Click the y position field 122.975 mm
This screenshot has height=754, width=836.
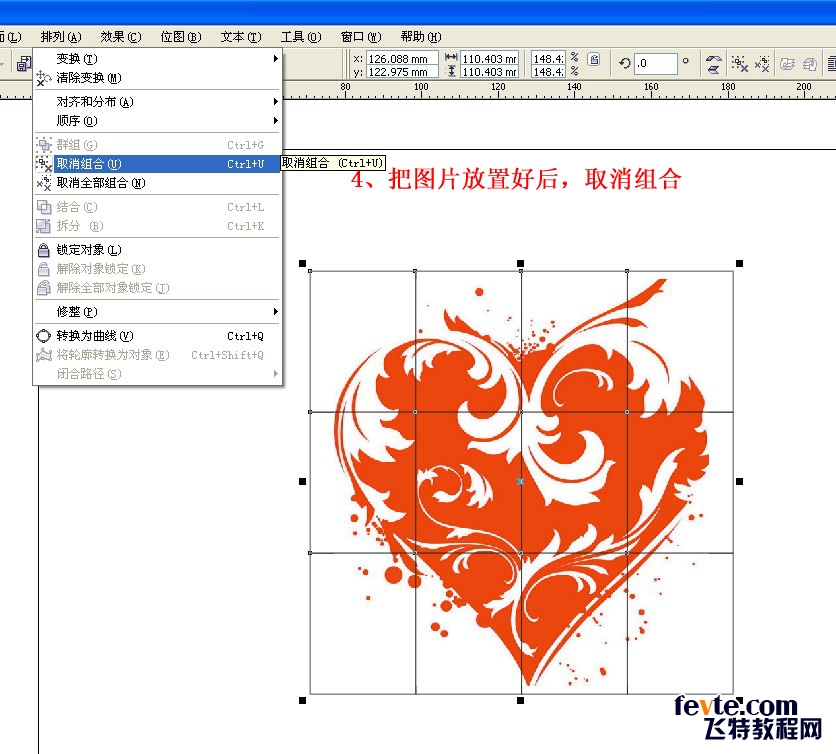pyautogui.click(x=402, y=71)
